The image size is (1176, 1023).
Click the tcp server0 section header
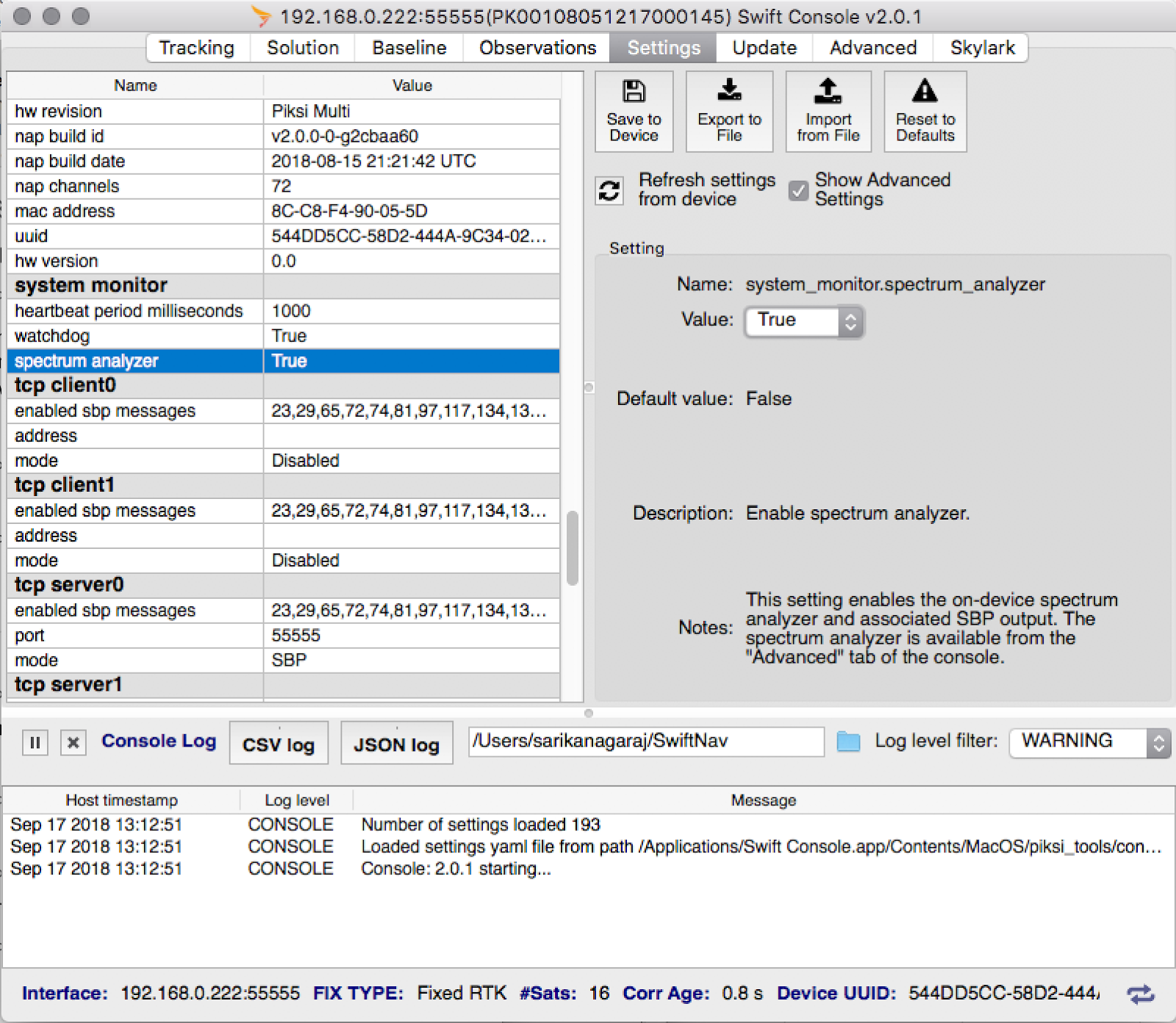tap(284, 585)
